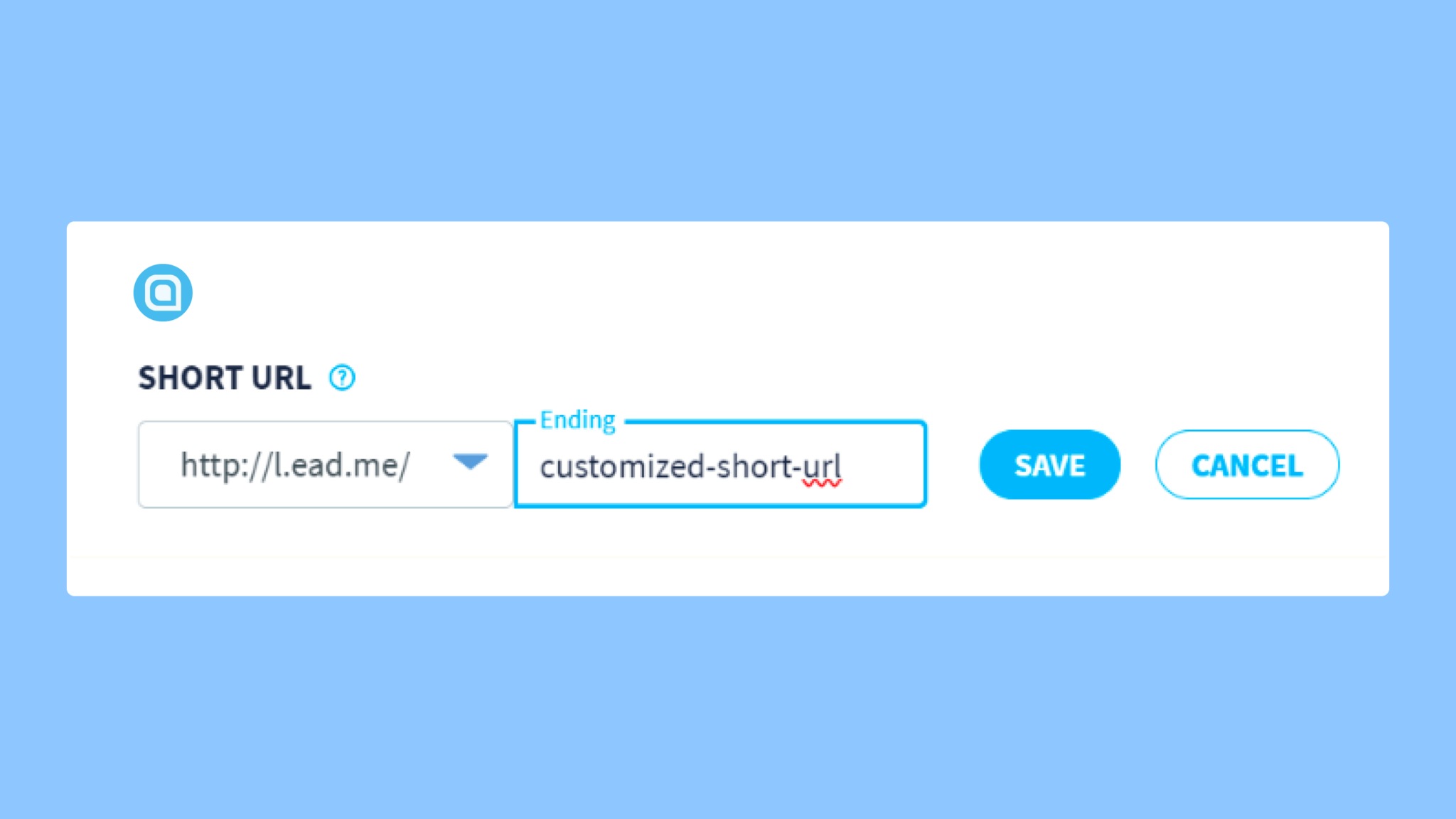Click the blue triangle dropdown arrow

469,464
